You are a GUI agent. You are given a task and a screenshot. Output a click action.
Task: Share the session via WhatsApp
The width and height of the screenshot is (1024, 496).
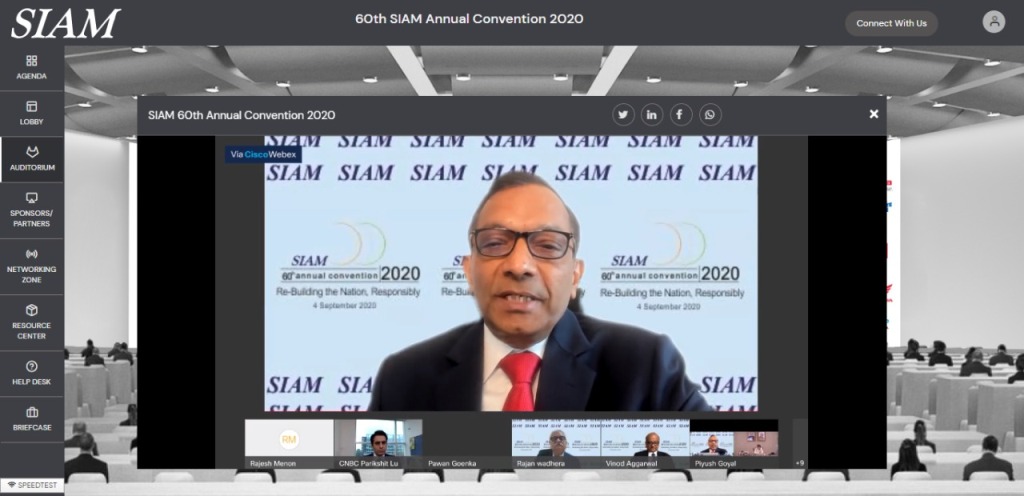point(710,115)
